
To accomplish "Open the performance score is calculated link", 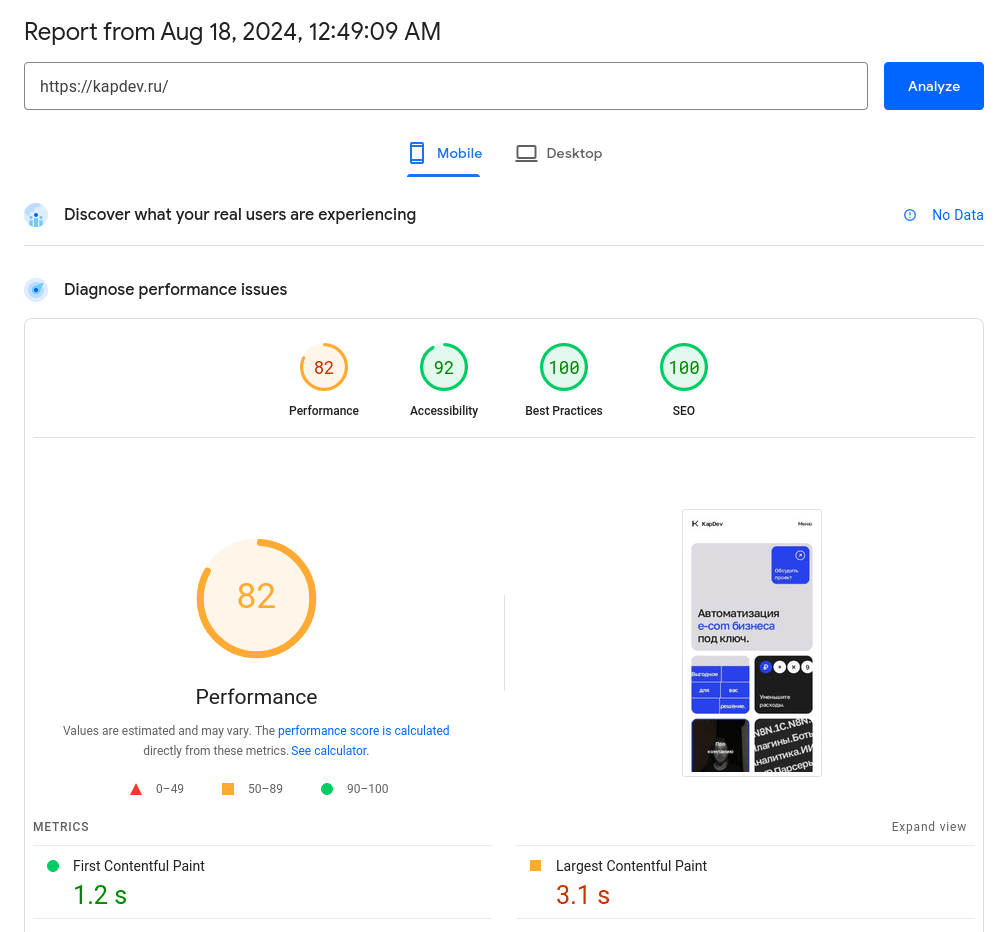I will click(364, 731).
